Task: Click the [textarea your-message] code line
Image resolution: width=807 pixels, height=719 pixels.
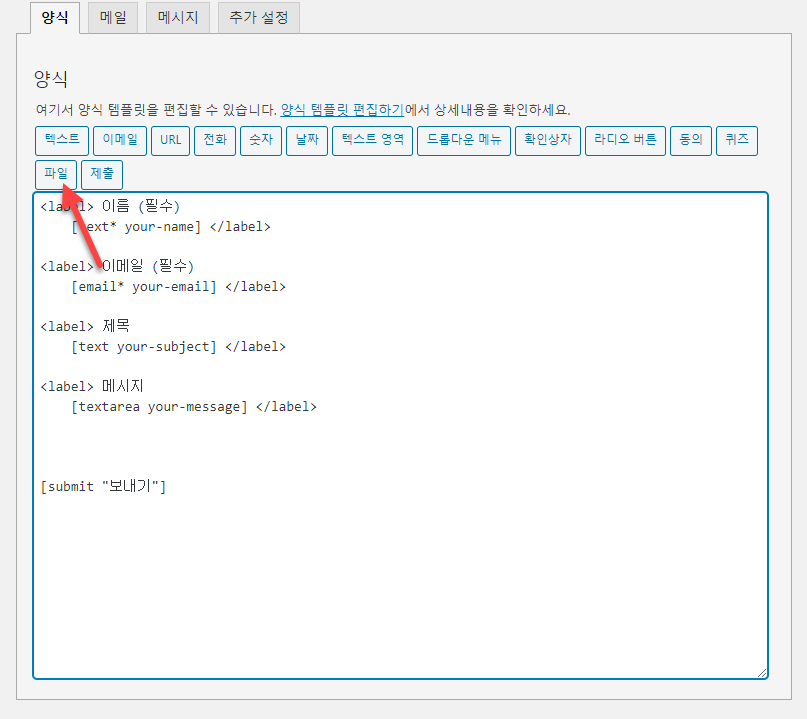Action: (194, 407)
